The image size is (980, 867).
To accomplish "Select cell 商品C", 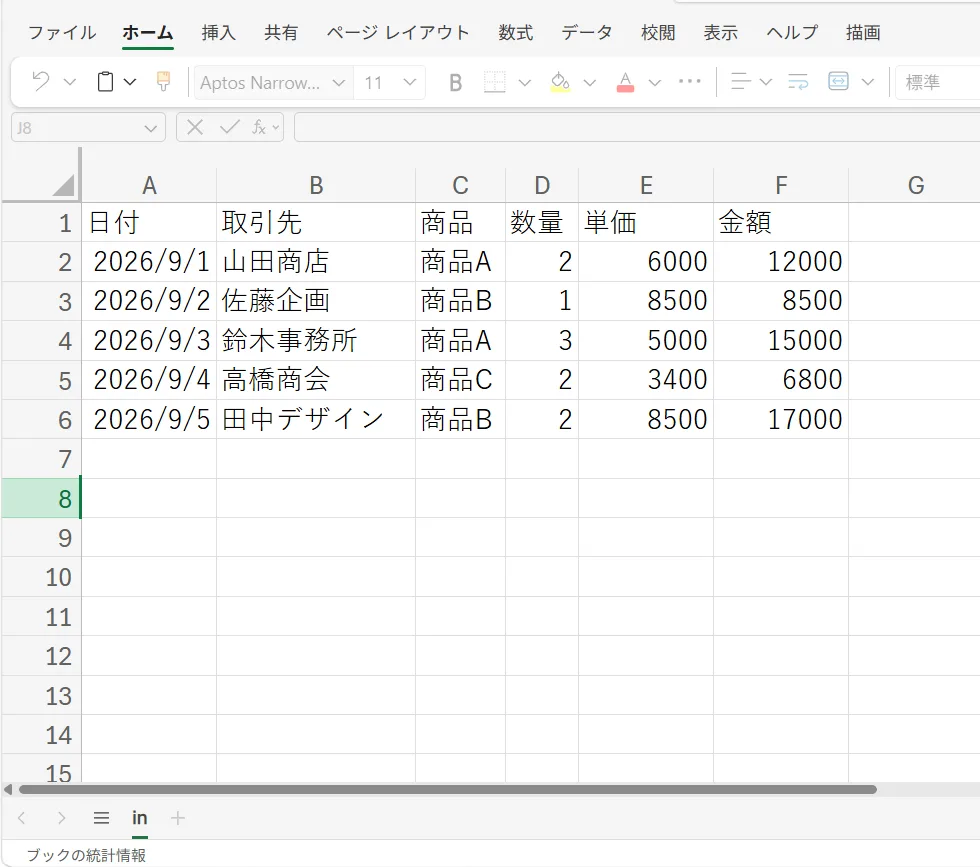I will [460, 379].
